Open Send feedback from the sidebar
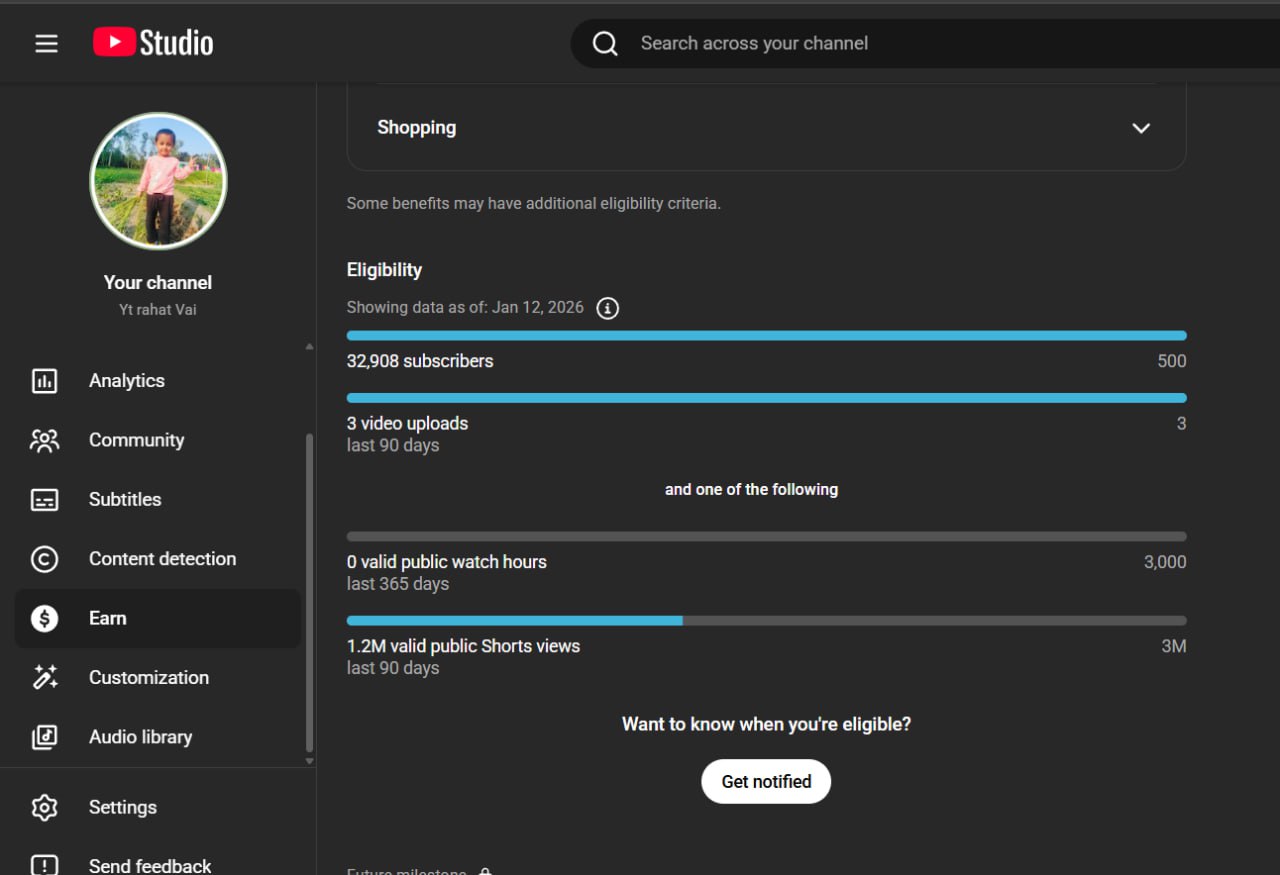The height and width of the screenshot is (875, 1280). coord(149,865)
